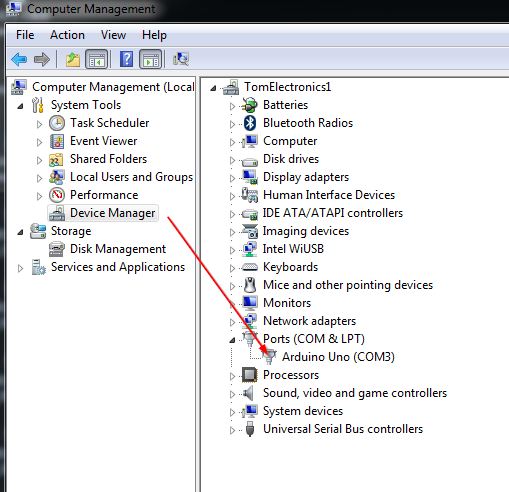
Task: Select Arduino Uno (COM3) device
Action: point(338,357)
